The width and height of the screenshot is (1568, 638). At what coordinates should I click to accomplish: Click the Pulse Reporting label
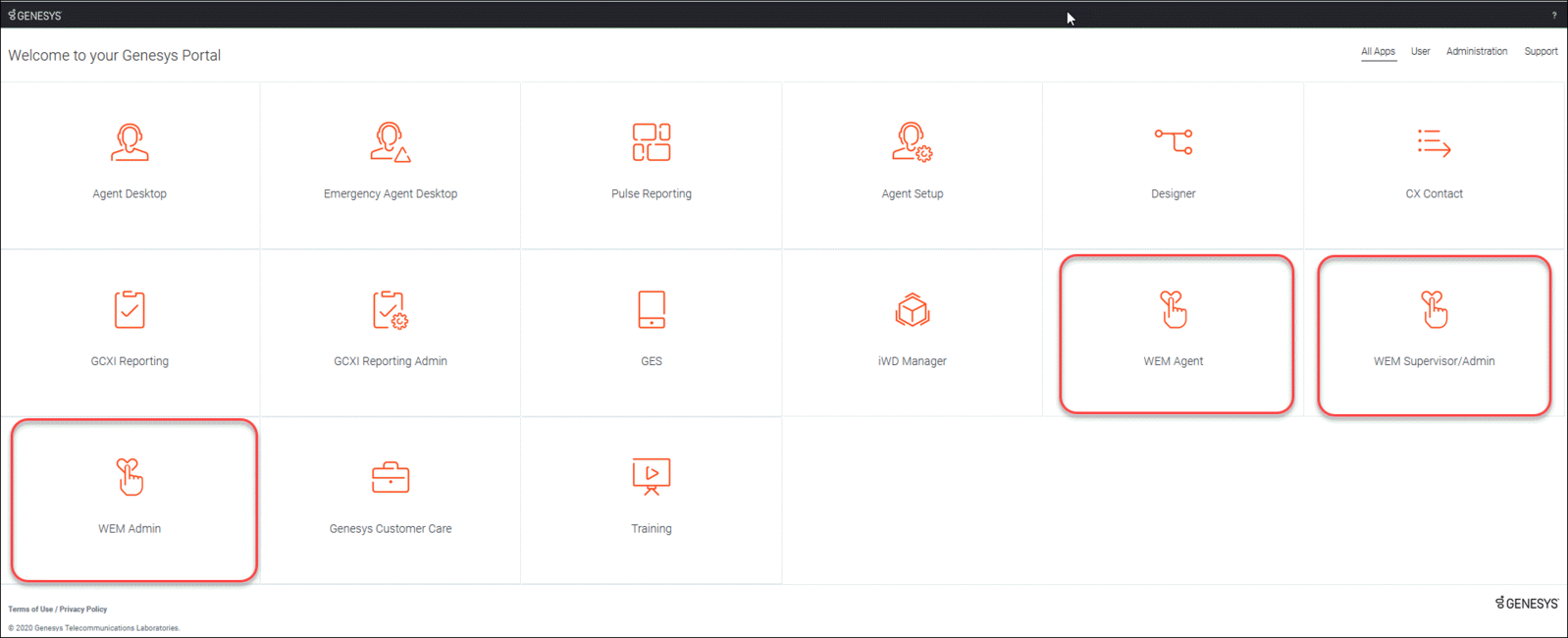pyautogui.click(x=652, y=194)
